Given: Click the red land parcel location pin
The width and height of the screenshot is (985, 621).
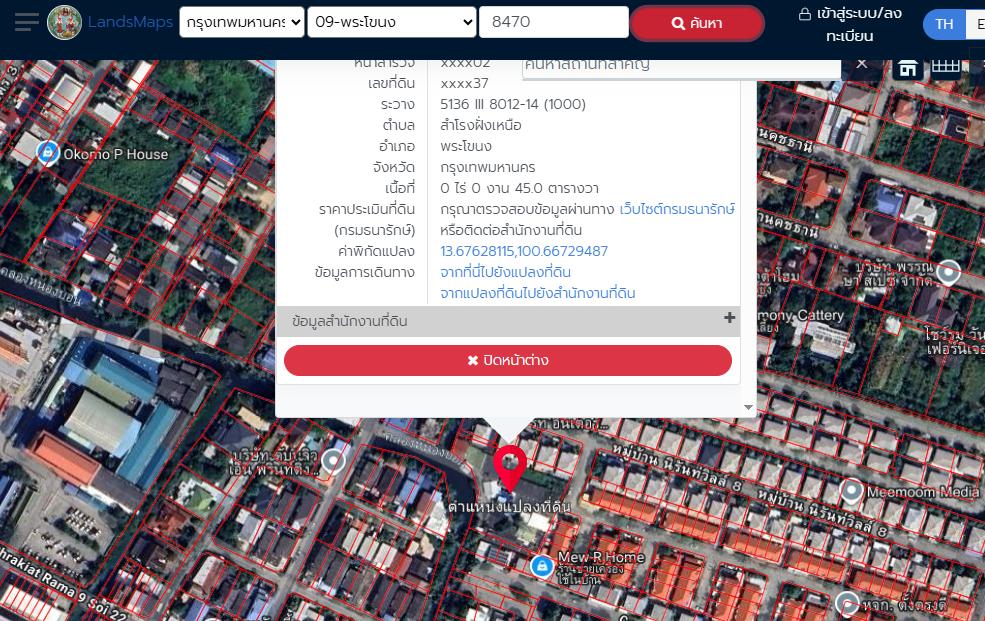Looking at the screenshot, I should coord(510,467).
